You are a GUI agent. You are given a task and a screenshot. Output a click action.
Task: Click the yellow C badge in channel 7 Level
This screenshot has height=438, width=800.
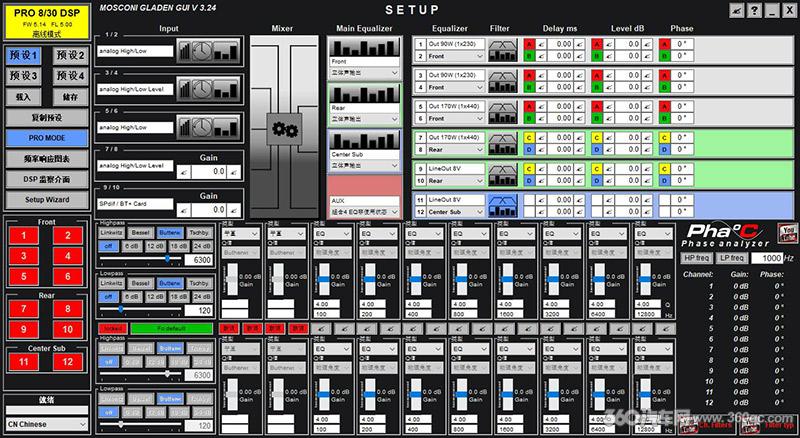(x=596, y=138)
